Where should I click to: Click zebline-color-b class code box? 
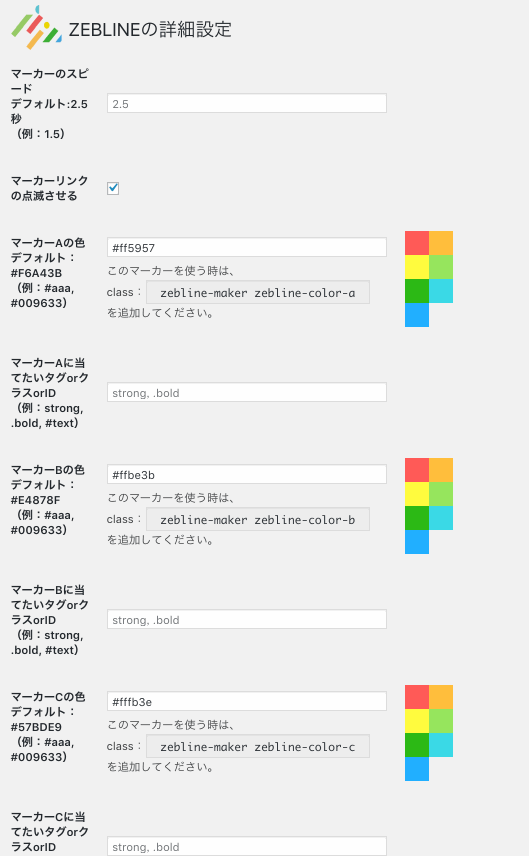[x=258, y=520]
